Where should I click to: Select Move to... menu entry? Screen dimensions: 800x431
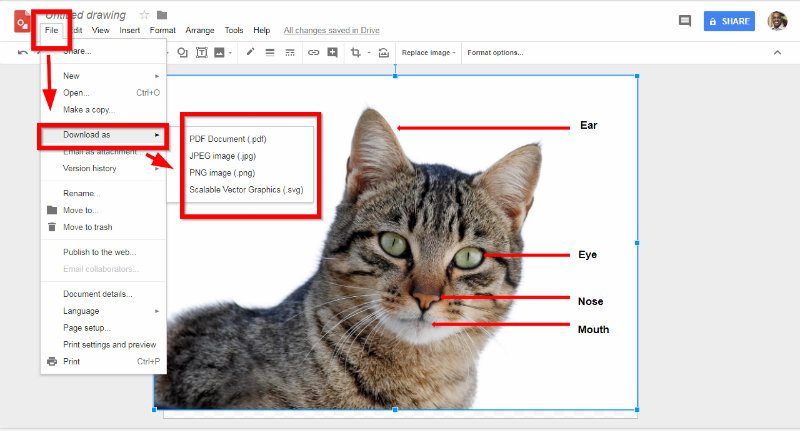104,210
